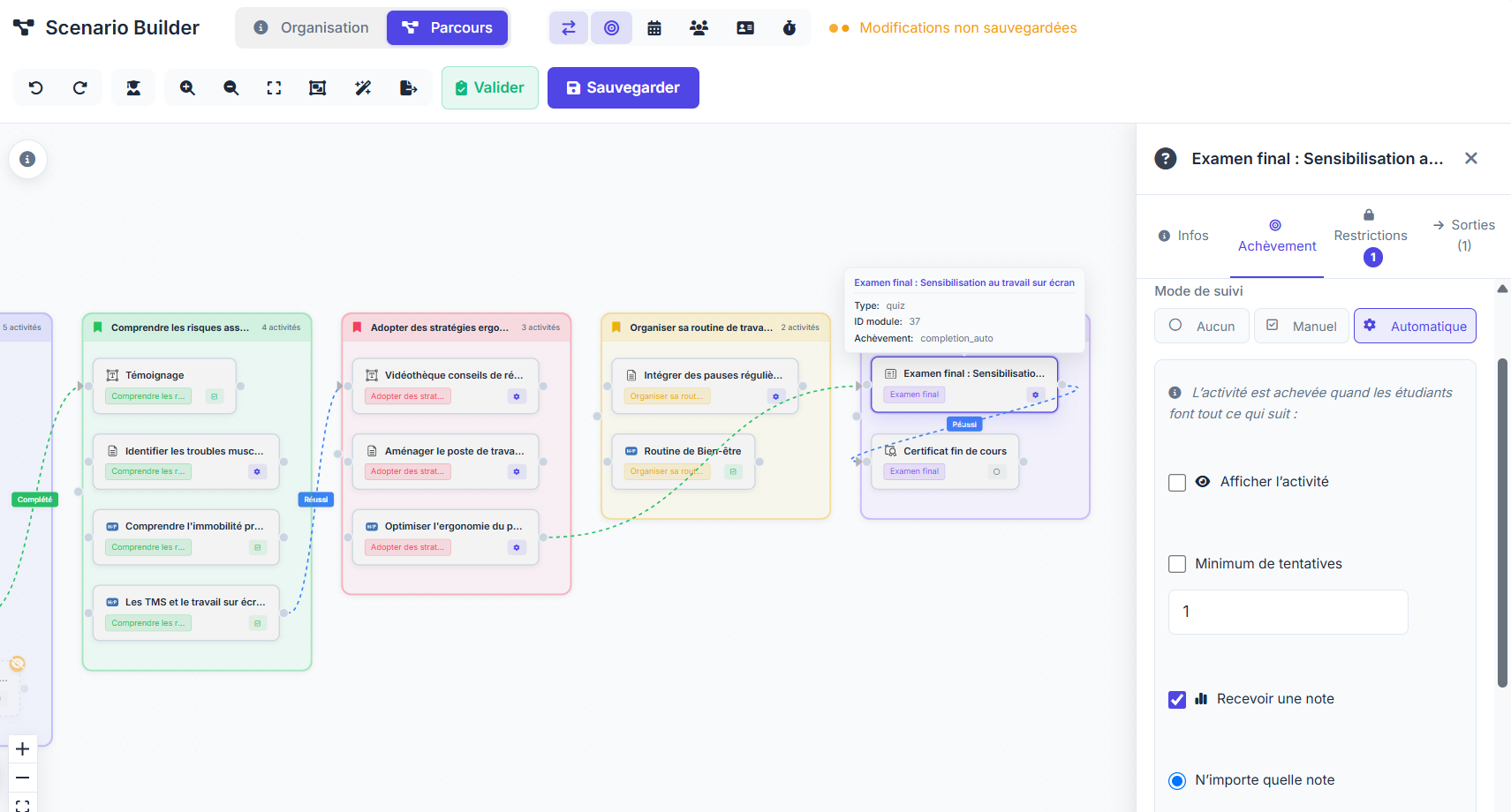This screenshot has width=1511, height=812.
Task: Switch to Parcours view
Action: 447,28
